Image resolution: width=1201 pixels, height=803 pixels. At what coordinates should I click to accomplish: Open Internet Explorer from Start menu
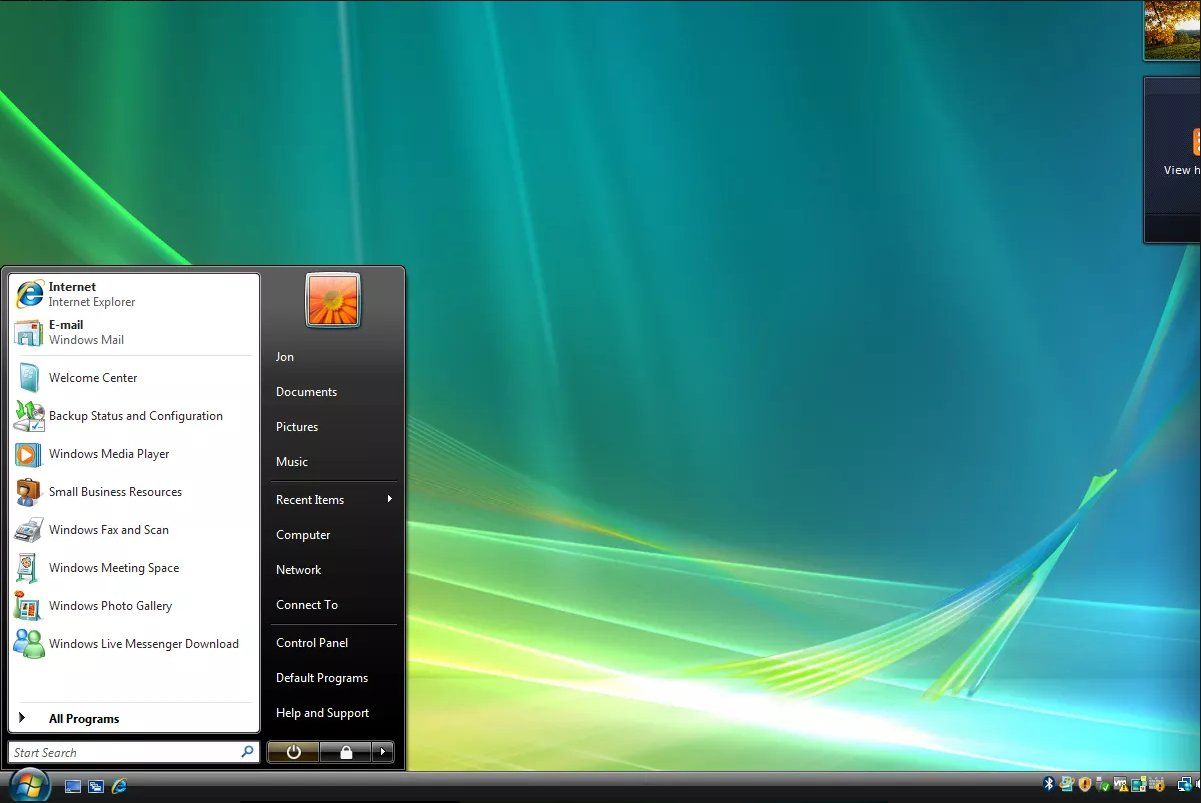coord(91,294)
